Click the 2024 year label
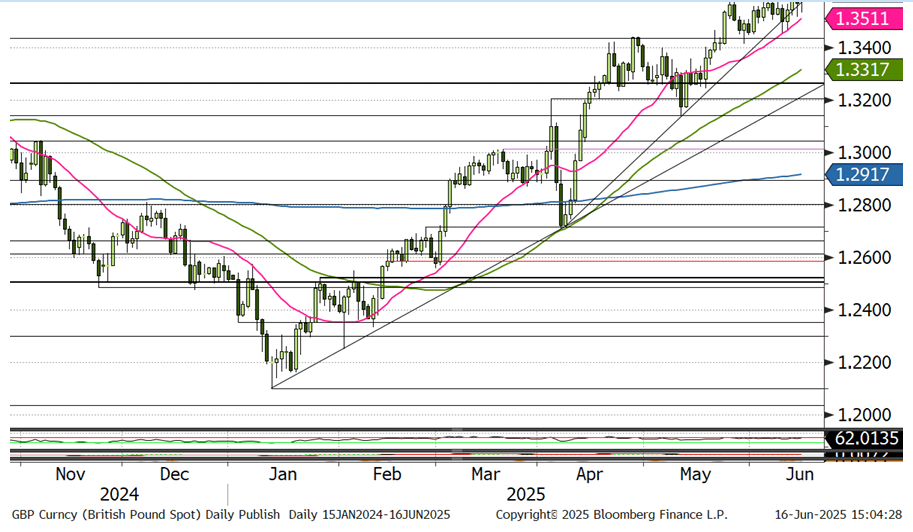 pos(119,494)
